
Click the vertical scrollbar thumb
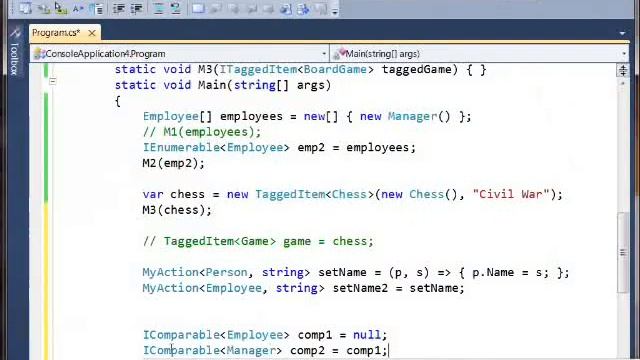point(623,252)
